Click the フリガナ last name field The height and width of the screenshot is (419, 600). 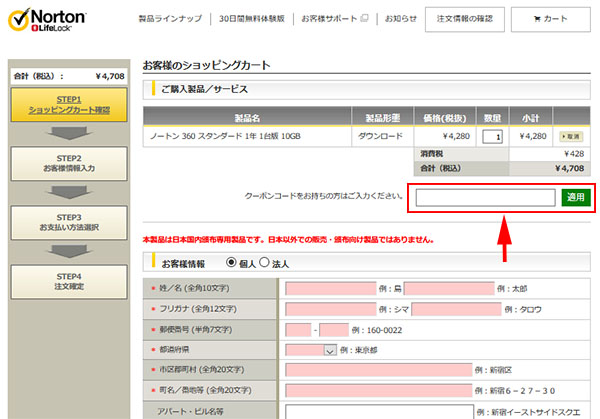point(331,309)
